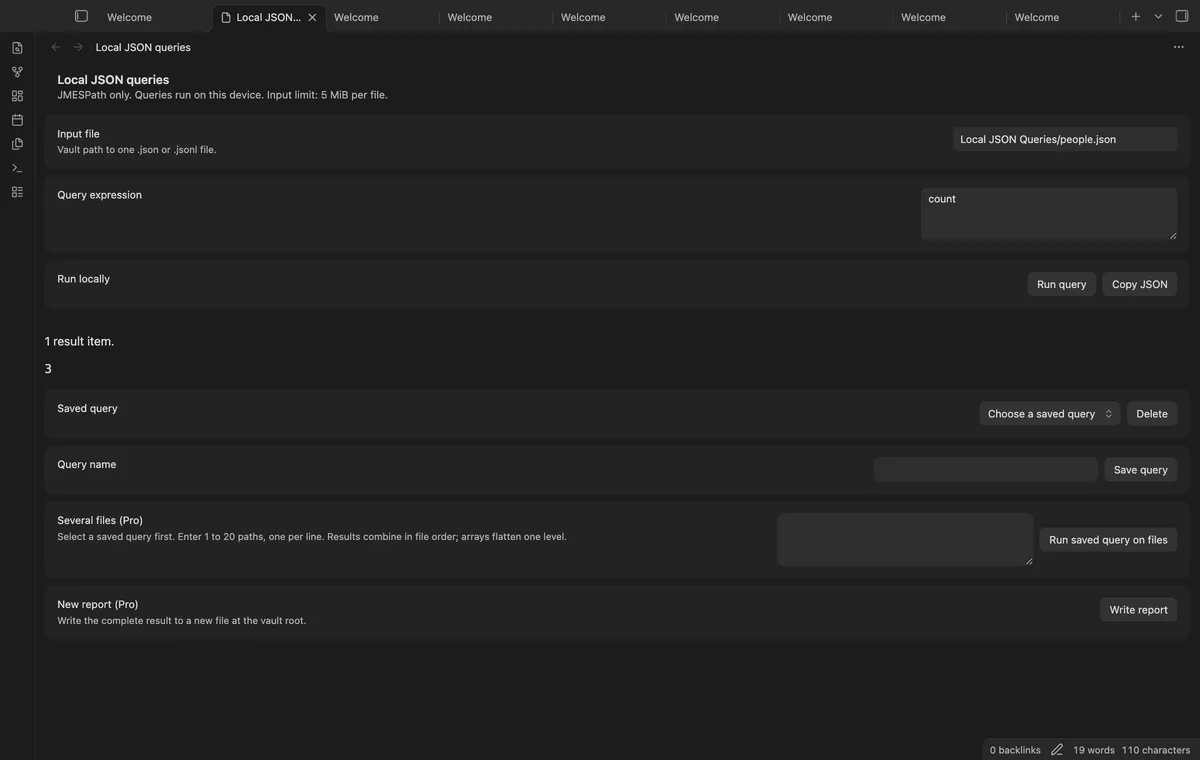
Task: Click the 0 backlinks status entry
Action: click(x=1015, y=750)
